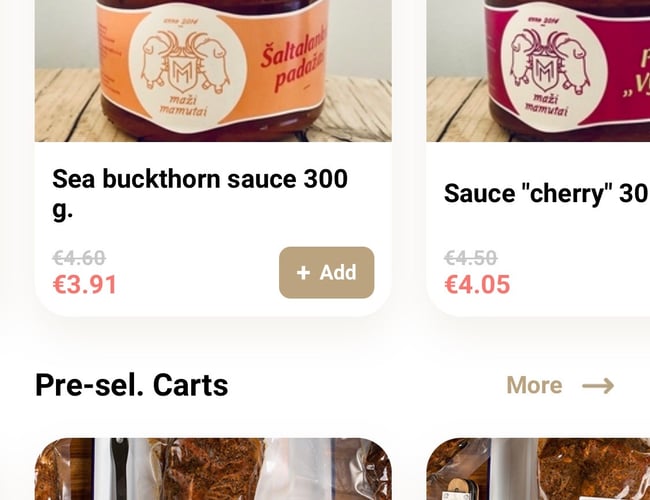Click the crossed-out €4.50 price
The height and width of the screenshot is (500, 650).
tap(470, 259)
